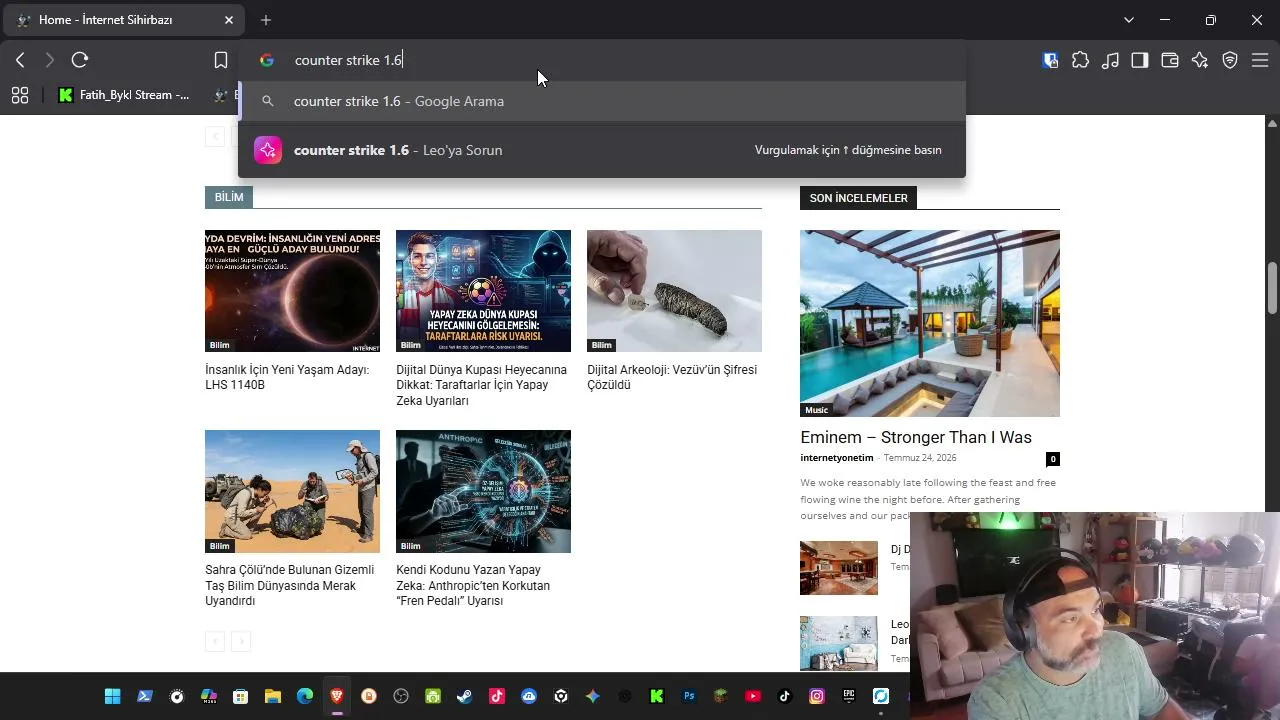Read 'İnsanlık İçin Yeni Yaşam Adayı: LHS 1140B'
This screenshot has width=1280, height=720.
(287, 377)
